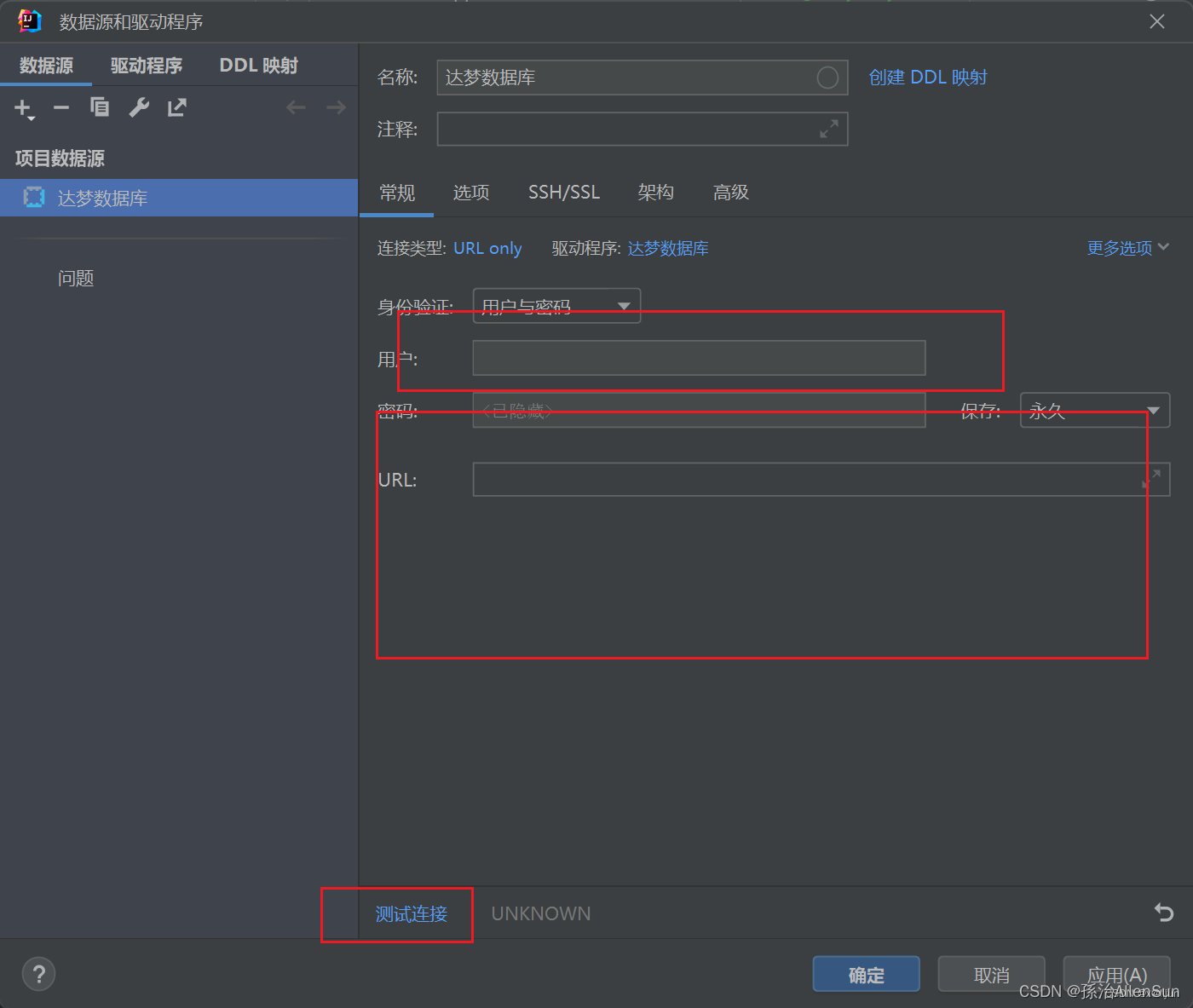Screen dimensions: 1193x1008
Task: Switch to 数据源 tab
Action: [46, 66]
